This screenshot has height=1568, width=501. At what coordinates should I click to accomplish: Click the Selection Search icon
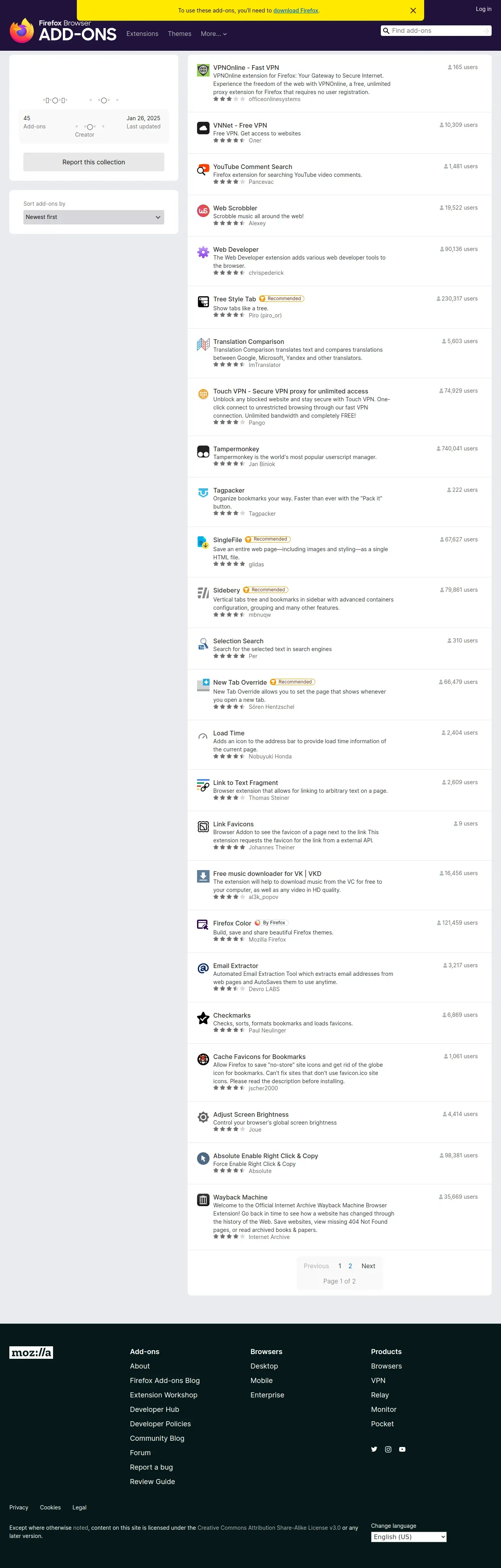point(203,644)
